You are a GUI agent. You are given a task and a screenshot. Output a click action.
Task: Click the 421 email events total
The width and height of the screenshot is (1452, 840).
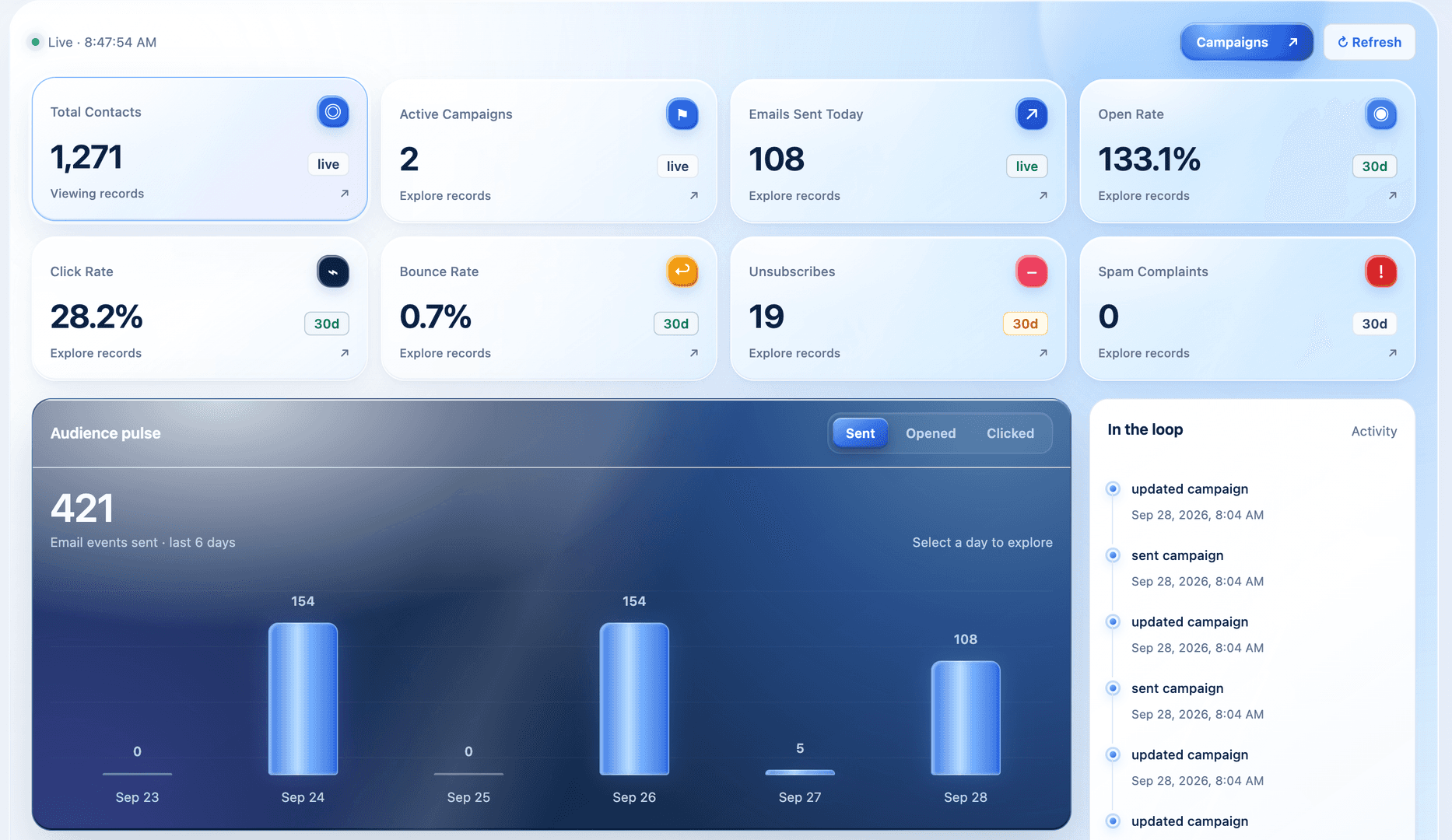pos(82,509)
